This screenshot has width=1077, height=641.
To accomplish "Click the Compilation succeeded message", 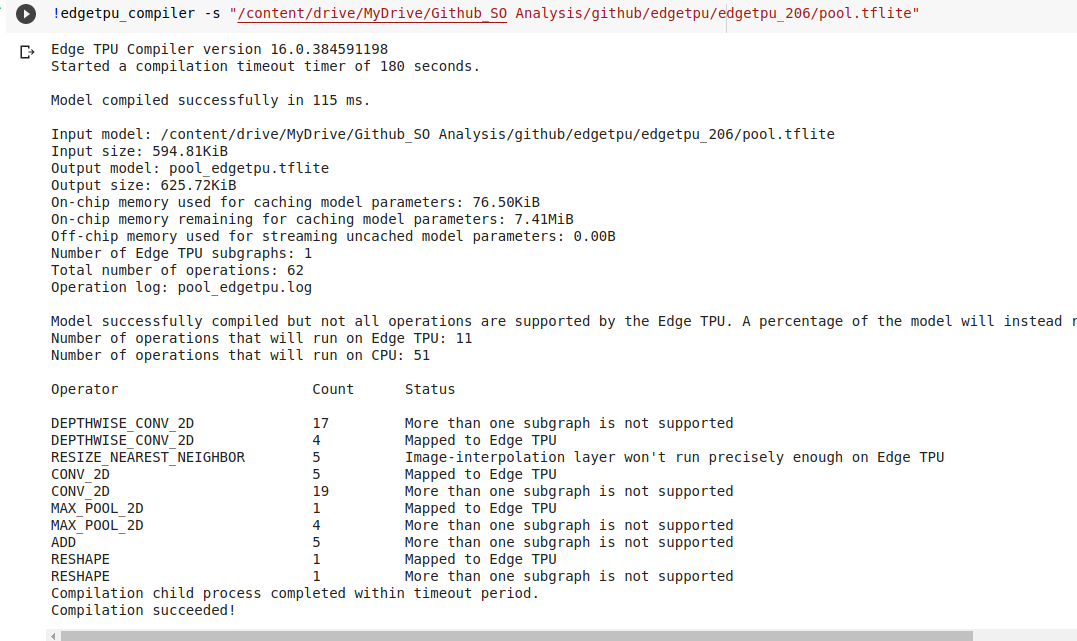I will pyautogui.click(x=147, y=609).
